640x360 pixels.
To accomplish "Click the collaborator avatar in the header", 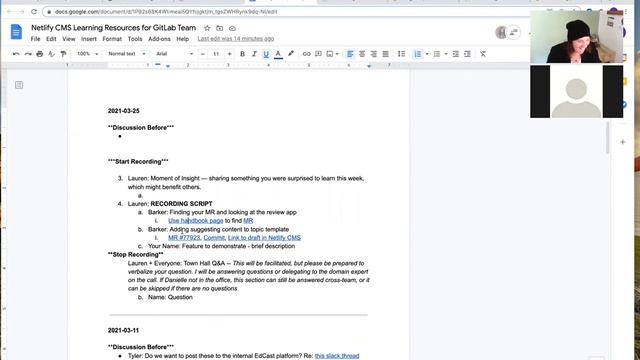I will coord(501,32).
